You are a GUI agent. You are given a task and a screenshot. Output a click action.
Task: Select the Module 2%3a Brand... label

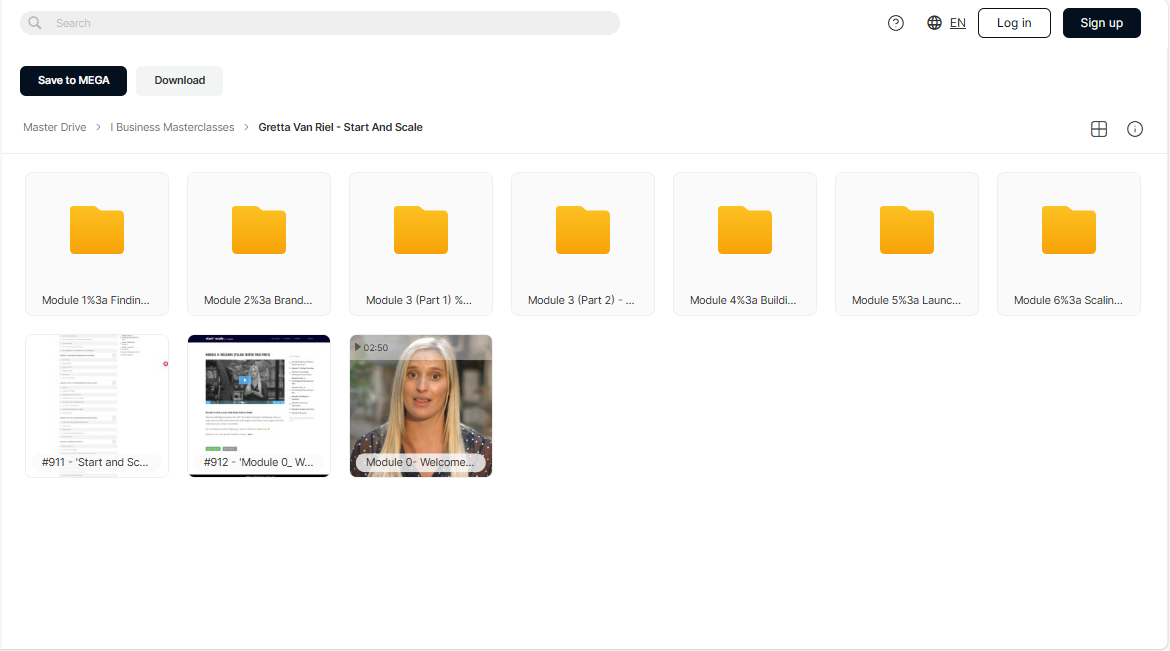[258, 300]
